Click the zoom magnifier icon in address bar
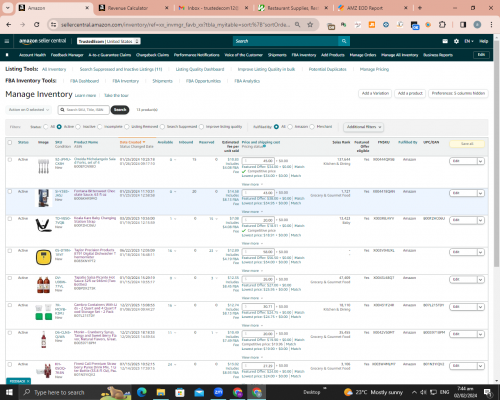500x400 pixels. point(297,24)
